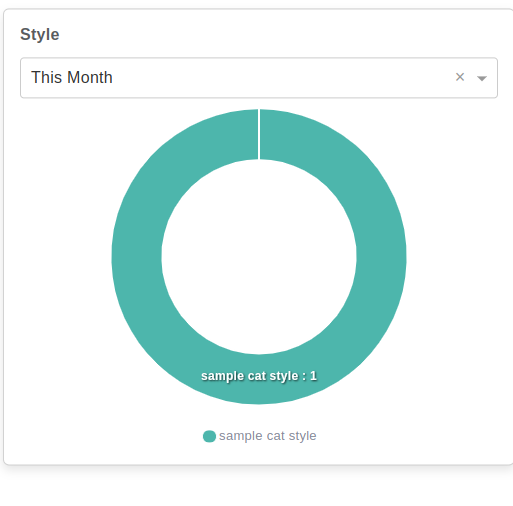Click the sample cat style legend label

(268, 436)
